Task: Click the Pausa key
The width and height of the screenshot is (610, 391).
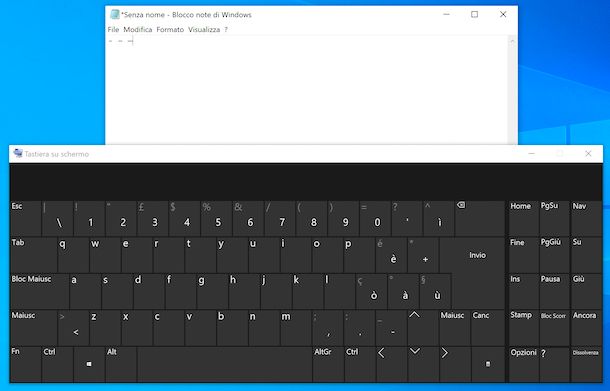Action: 554,291
